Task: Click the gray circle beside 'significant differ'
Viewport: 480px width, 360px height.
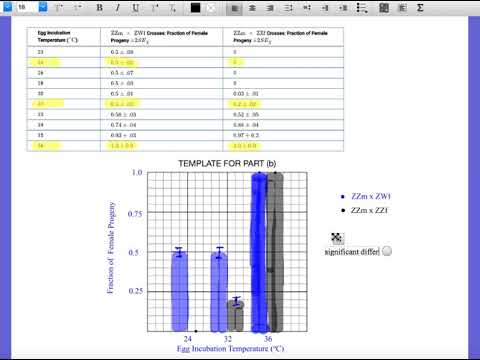Action: [x=387, y=251]
